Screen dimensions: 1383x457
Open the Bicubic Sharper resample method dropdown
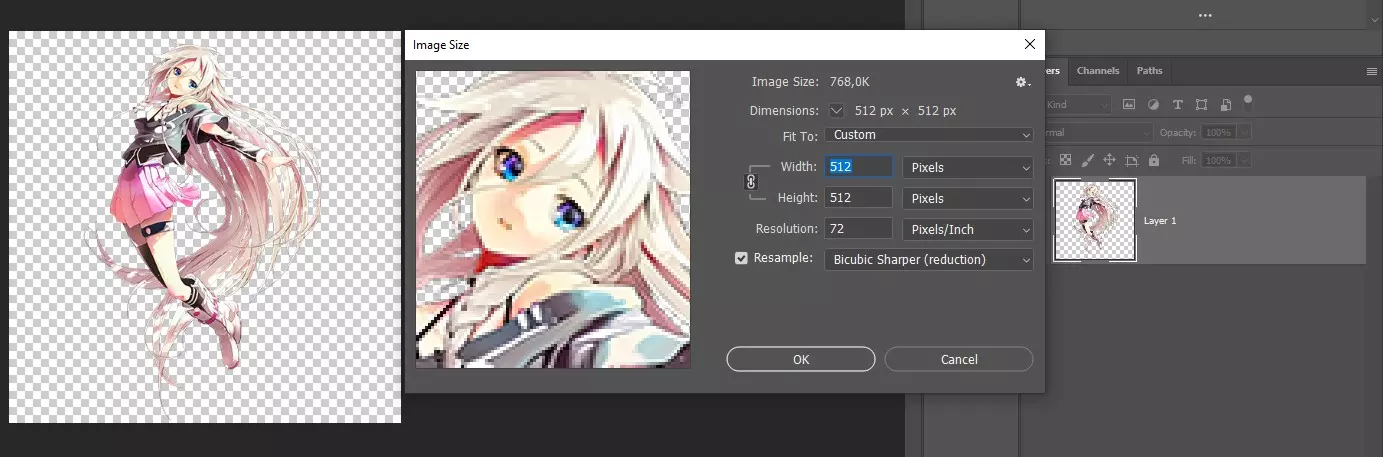928,259
